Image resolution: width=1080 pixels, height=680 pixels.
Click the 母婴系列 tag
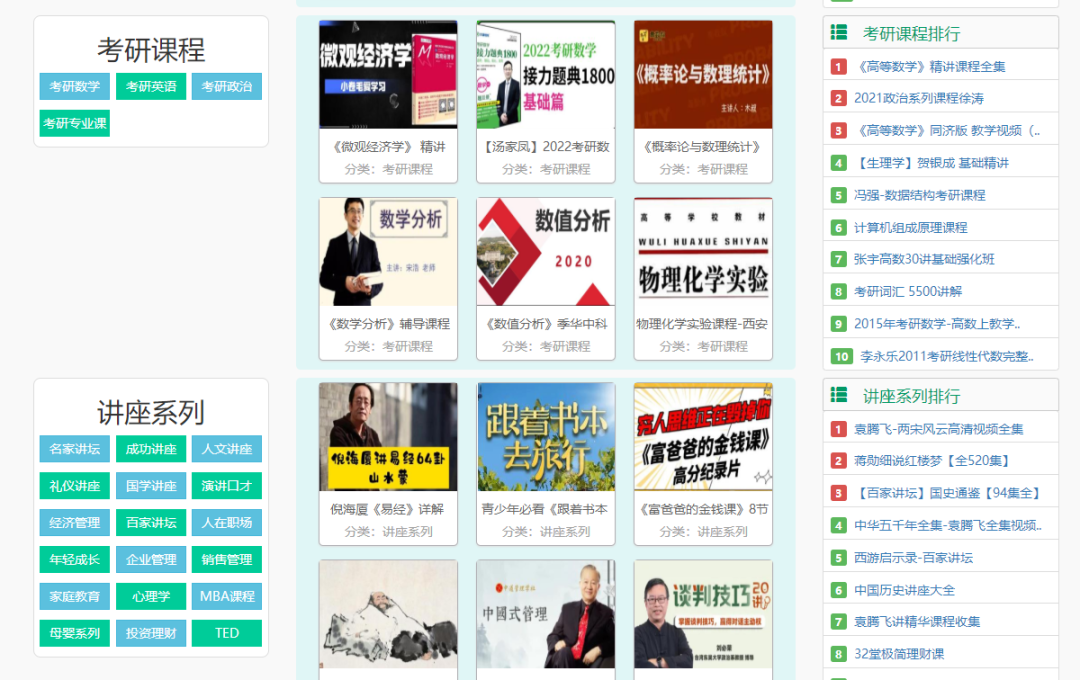[74, 633]
